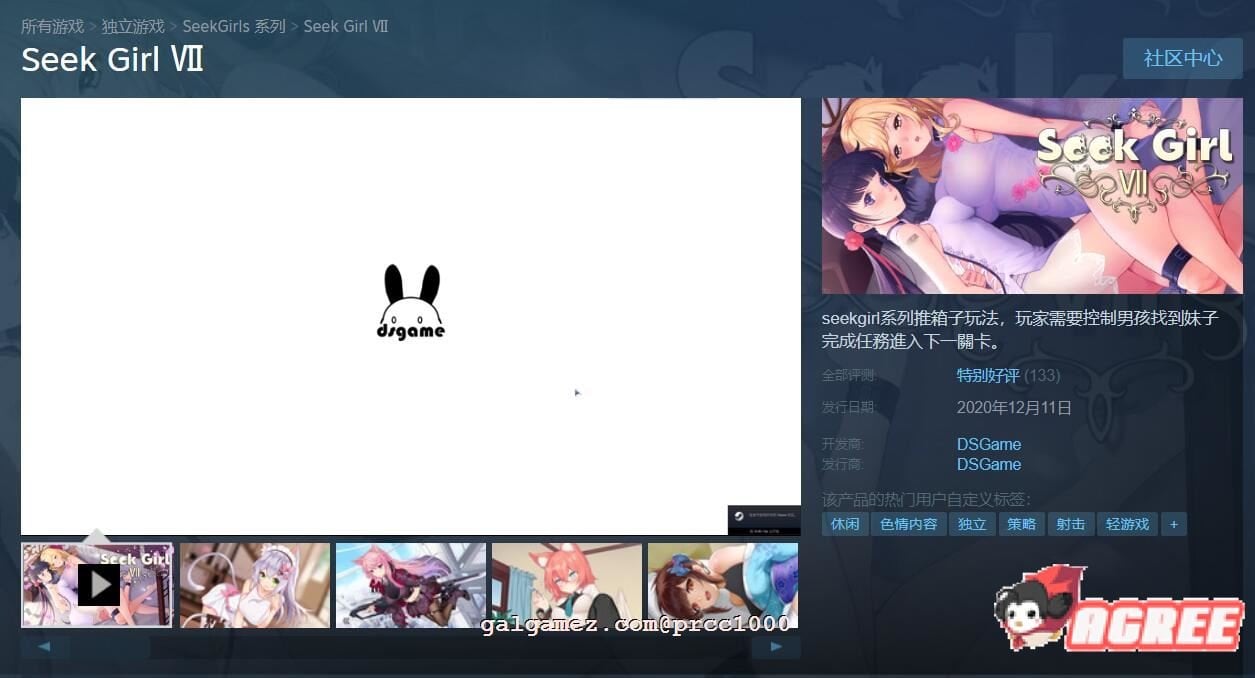
Task: Open the 所有游戏 breadcrumb link
Action: coord(52,26)
